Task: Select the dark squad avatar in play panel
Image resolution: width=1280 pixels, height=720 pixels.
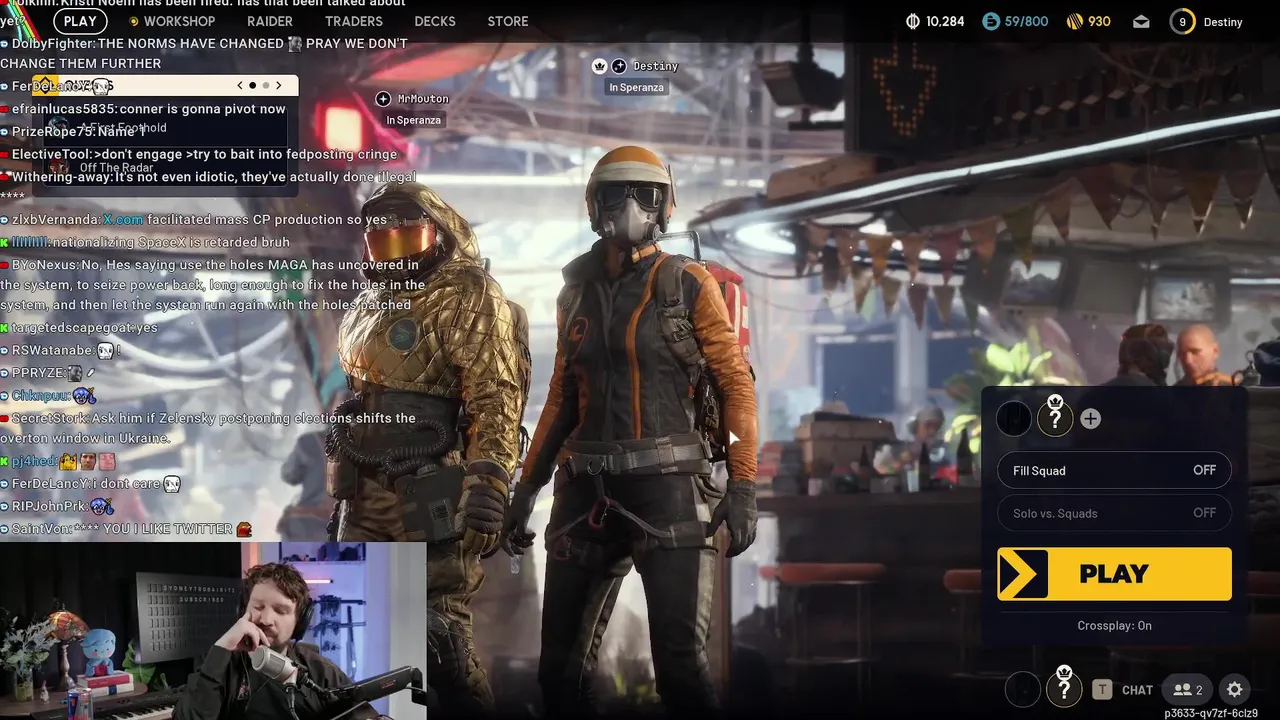Action: [1014, 419]
